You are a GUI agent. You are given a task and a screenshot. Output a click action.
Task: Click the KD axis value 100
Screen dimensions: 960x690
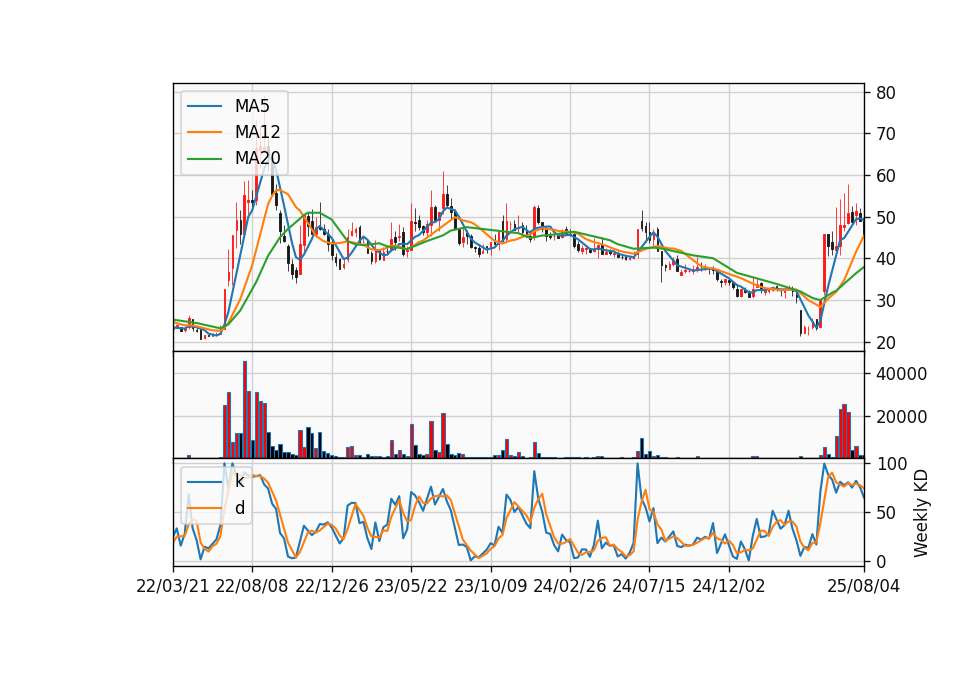[x=891, y=464]
